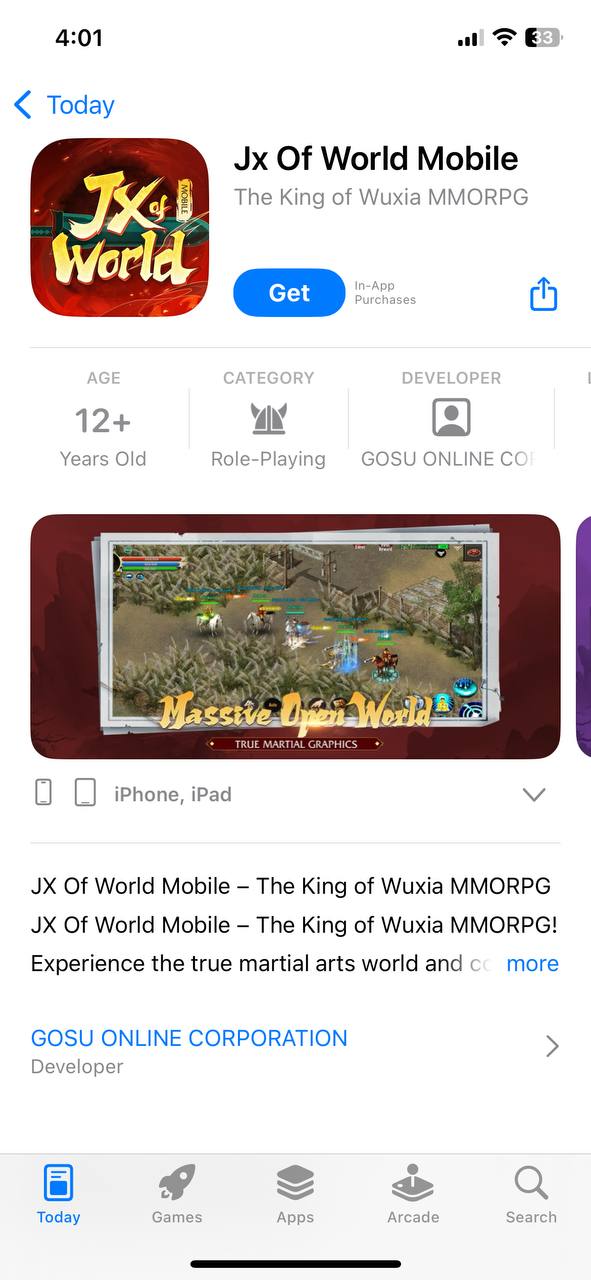Screen dimensions: 591x1280
Task: Tap the share icon beside Get
Action: tap(543, 293)
